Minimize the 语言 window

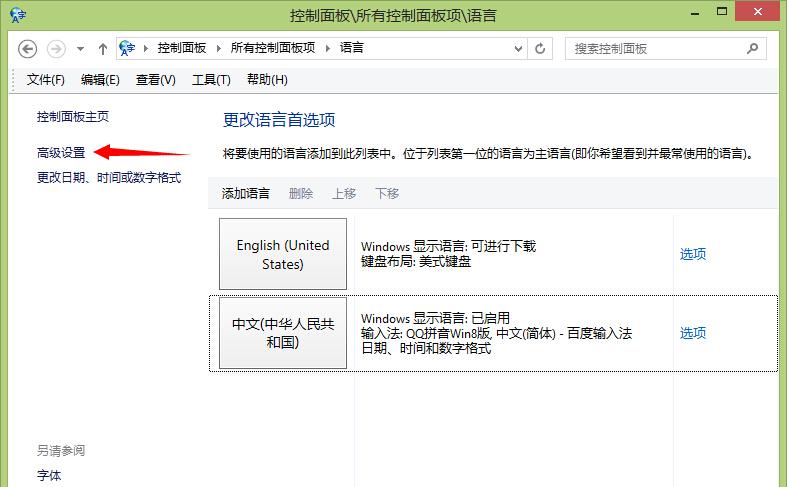[x=695, y=14]
